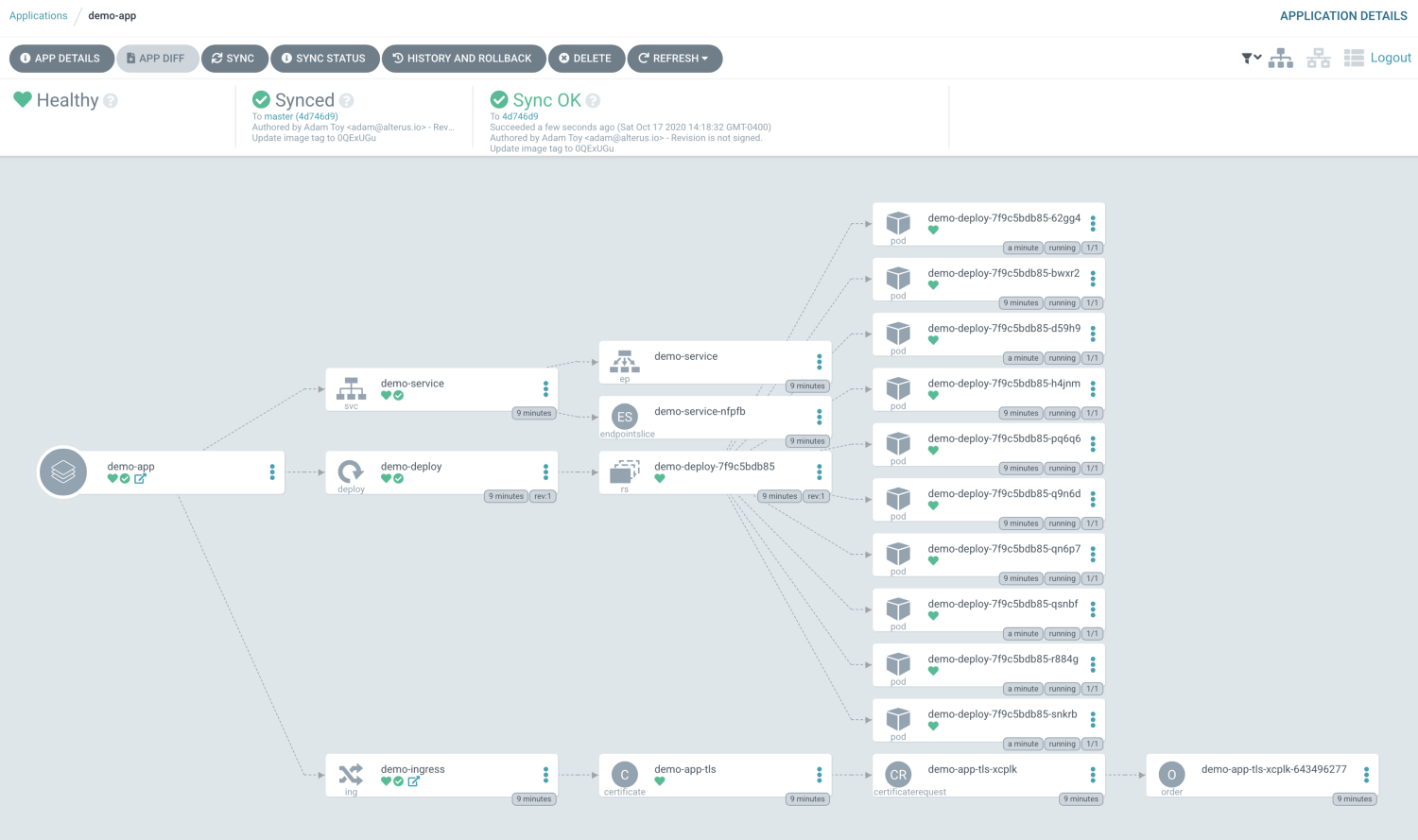Click the ES endpointslice icon

coord(625,417)
